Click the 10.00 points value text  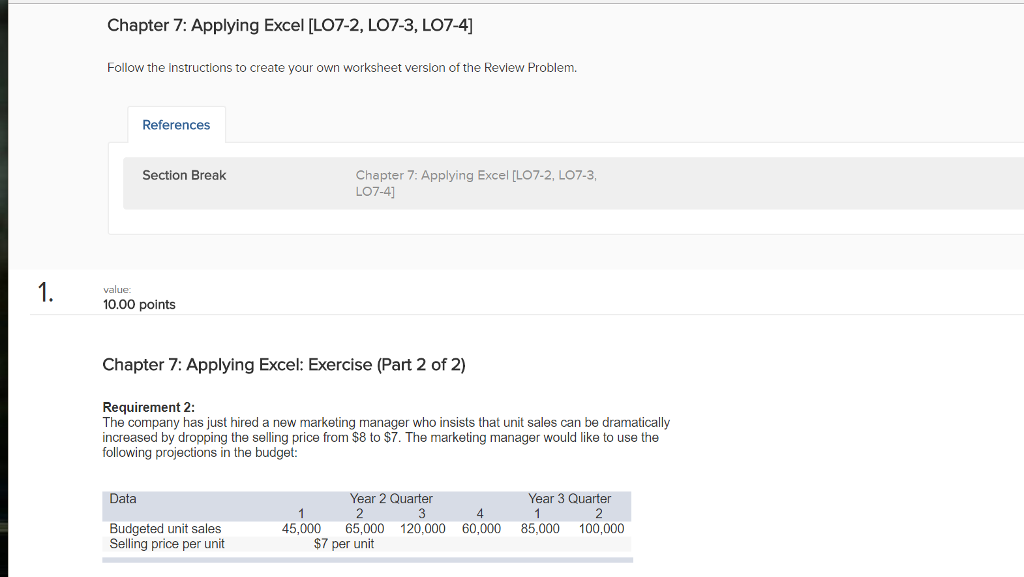point(137,304)
